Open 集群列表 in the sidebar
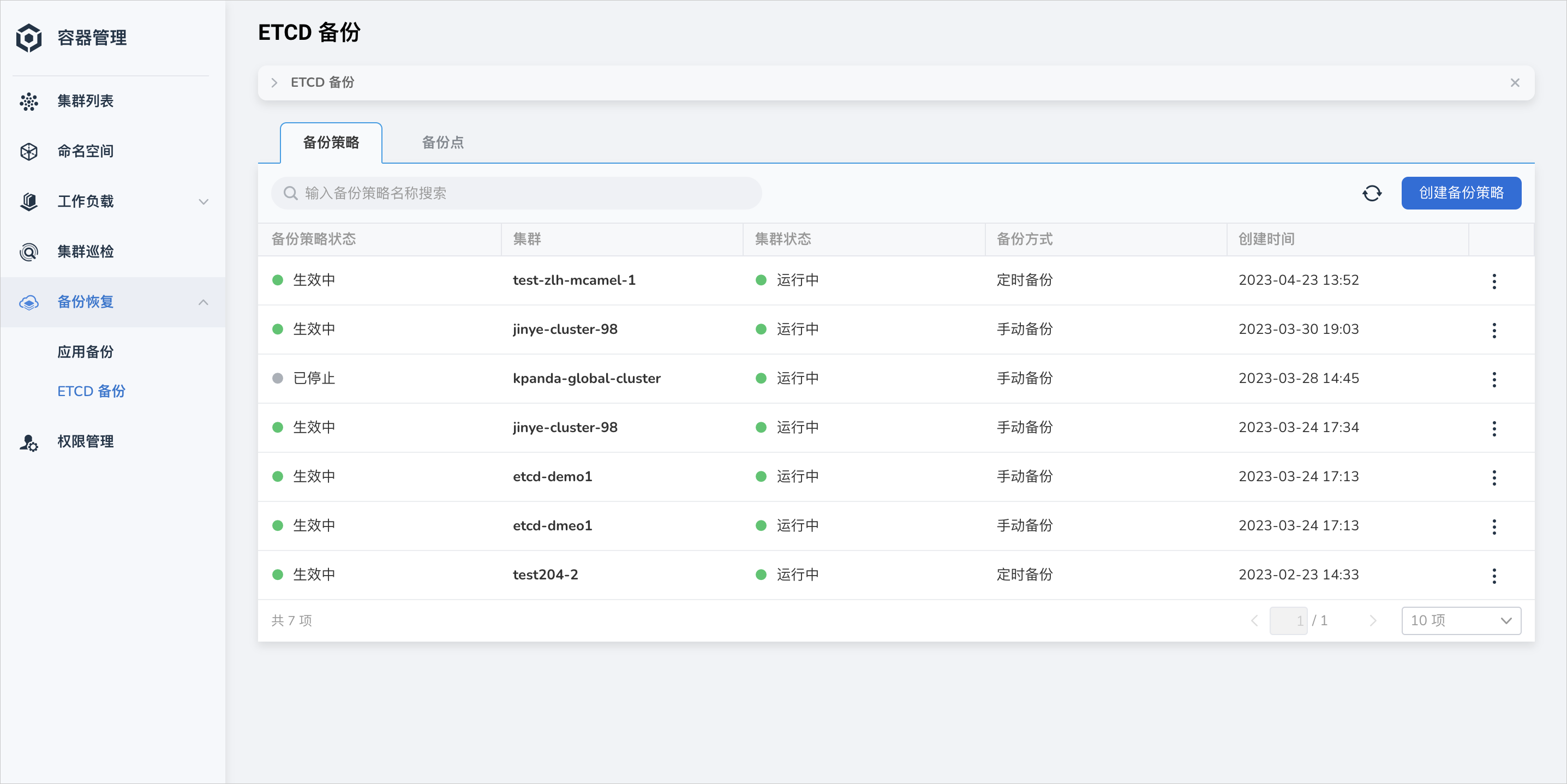1567x784 pixels. pyautogui.click(x=85, y=101)
